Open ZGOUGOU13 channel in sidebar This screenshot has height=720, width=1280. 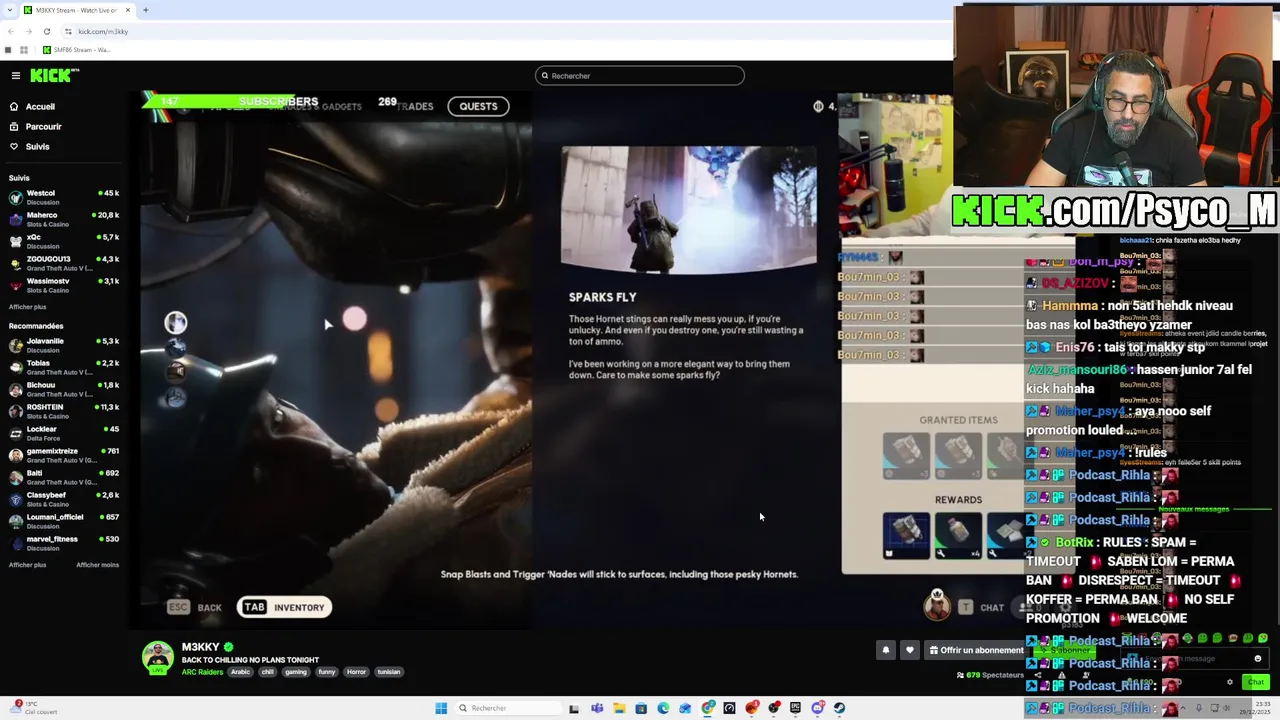click(x=64, y=263)
